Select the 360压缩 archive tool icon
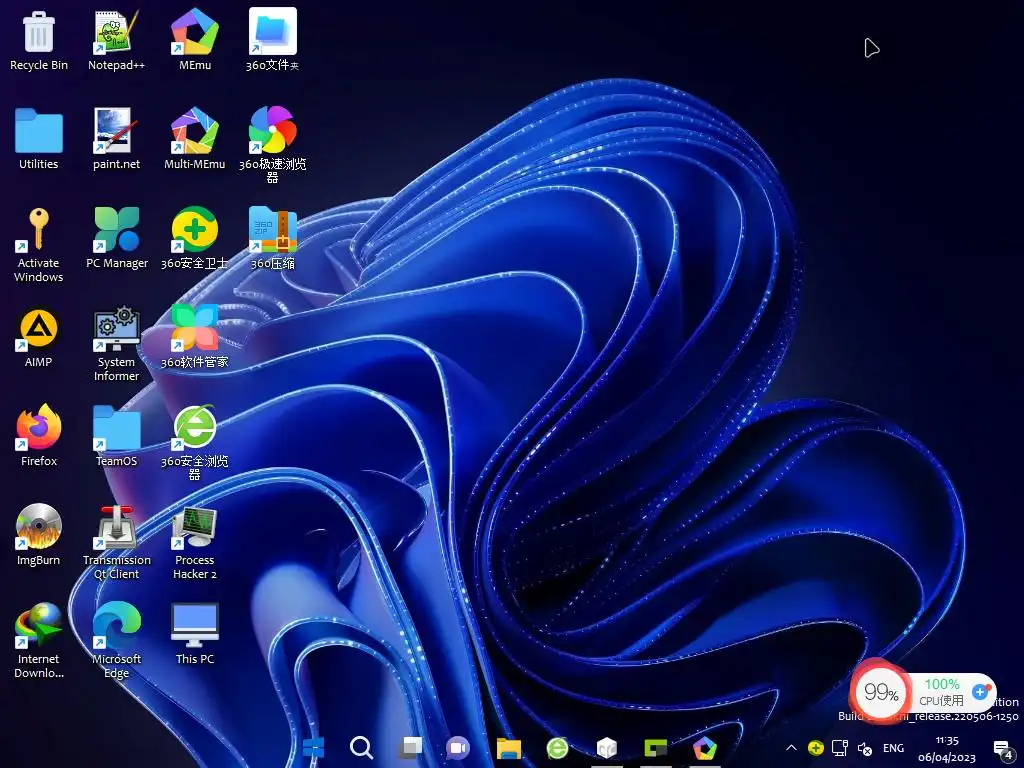Screen dimensions: 1024x768 [x=272, y=238]
